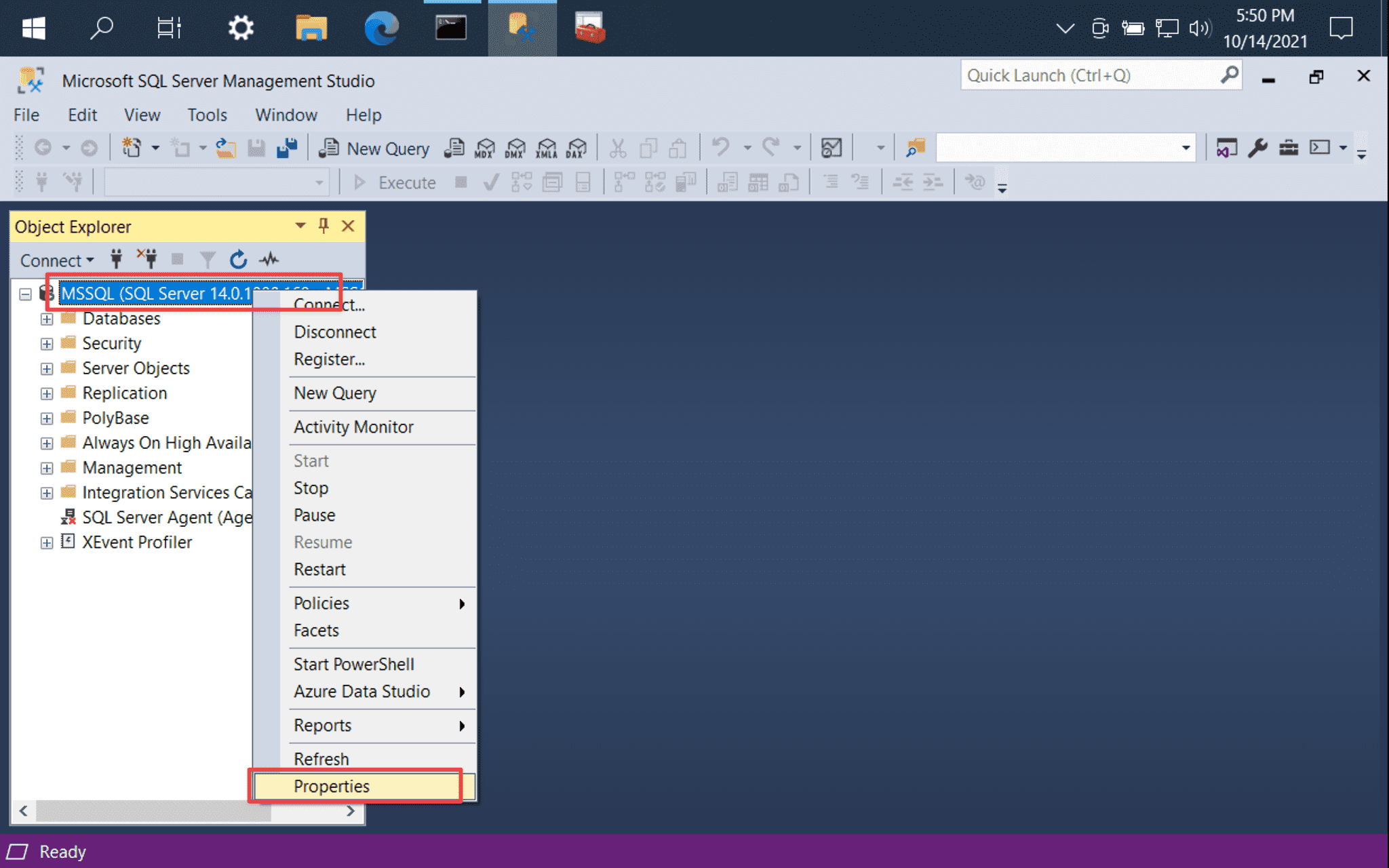Collapse the MSSQL server node

click(25, 294)
